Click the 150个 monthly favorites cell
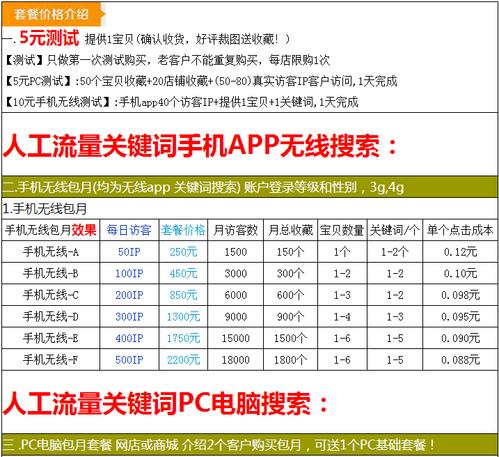 pyautogui.click(x=290, y=252)
